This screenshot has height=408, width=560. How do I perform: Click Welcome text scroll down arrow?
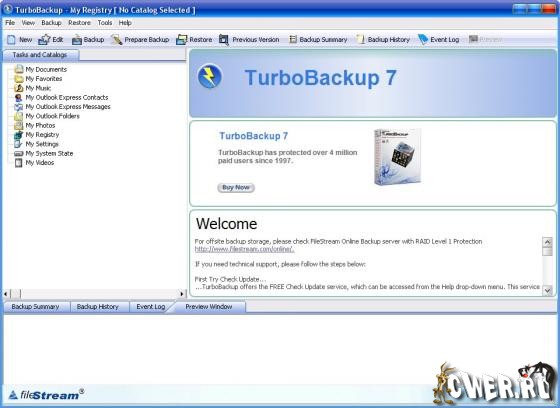point(548,290)
